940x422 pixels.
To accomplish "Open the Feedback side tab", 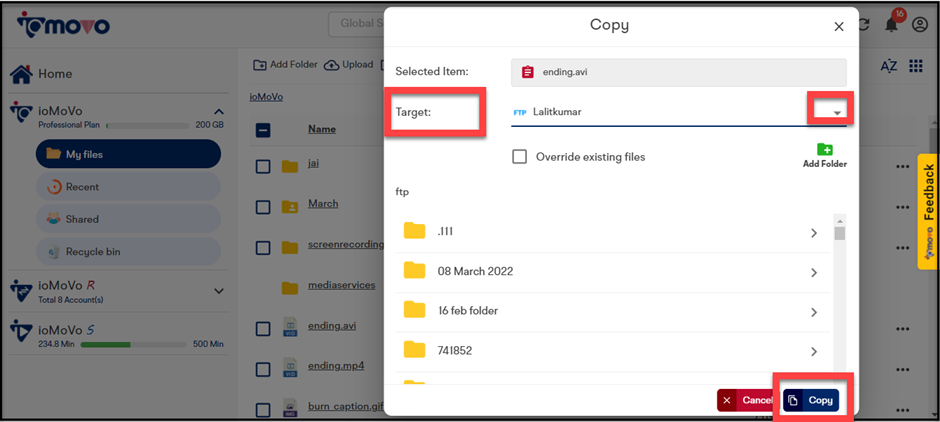I will click(927, 212).
